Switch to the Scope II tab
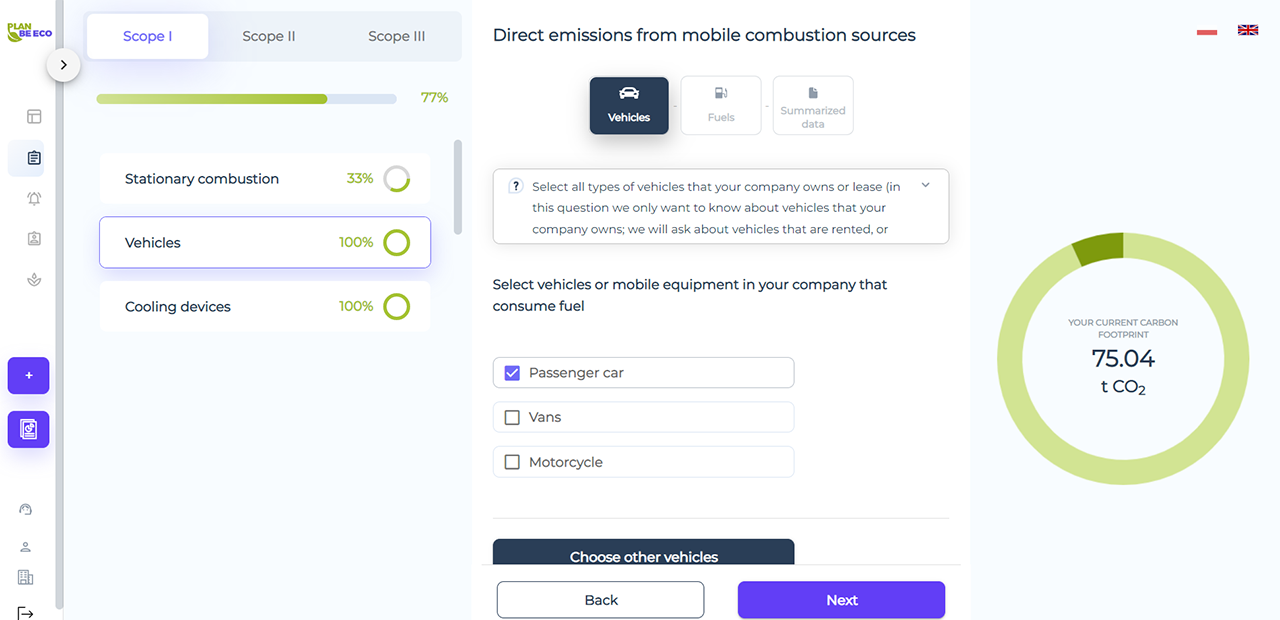 click(269, 36)
